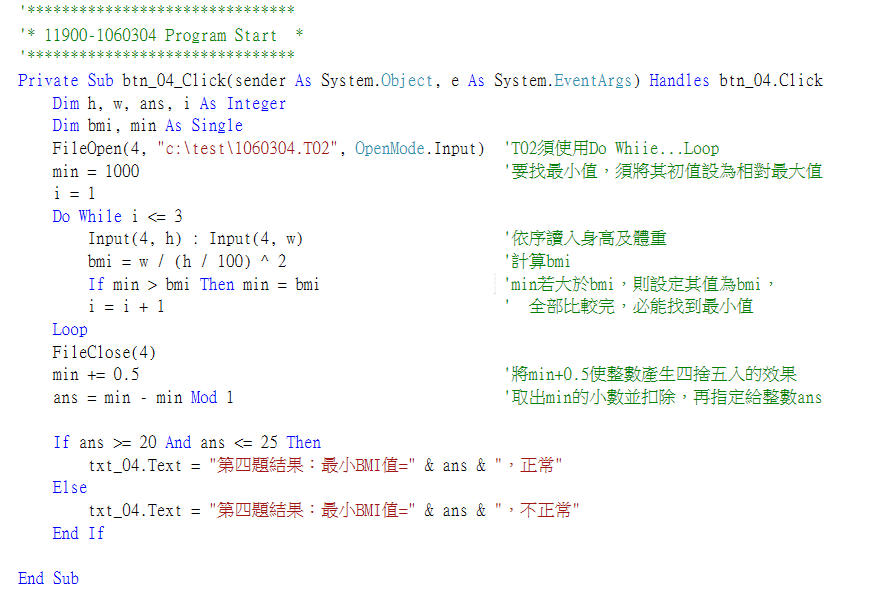Click 'OpenMode.Input' argument in FileOpen

pos(419,148)
